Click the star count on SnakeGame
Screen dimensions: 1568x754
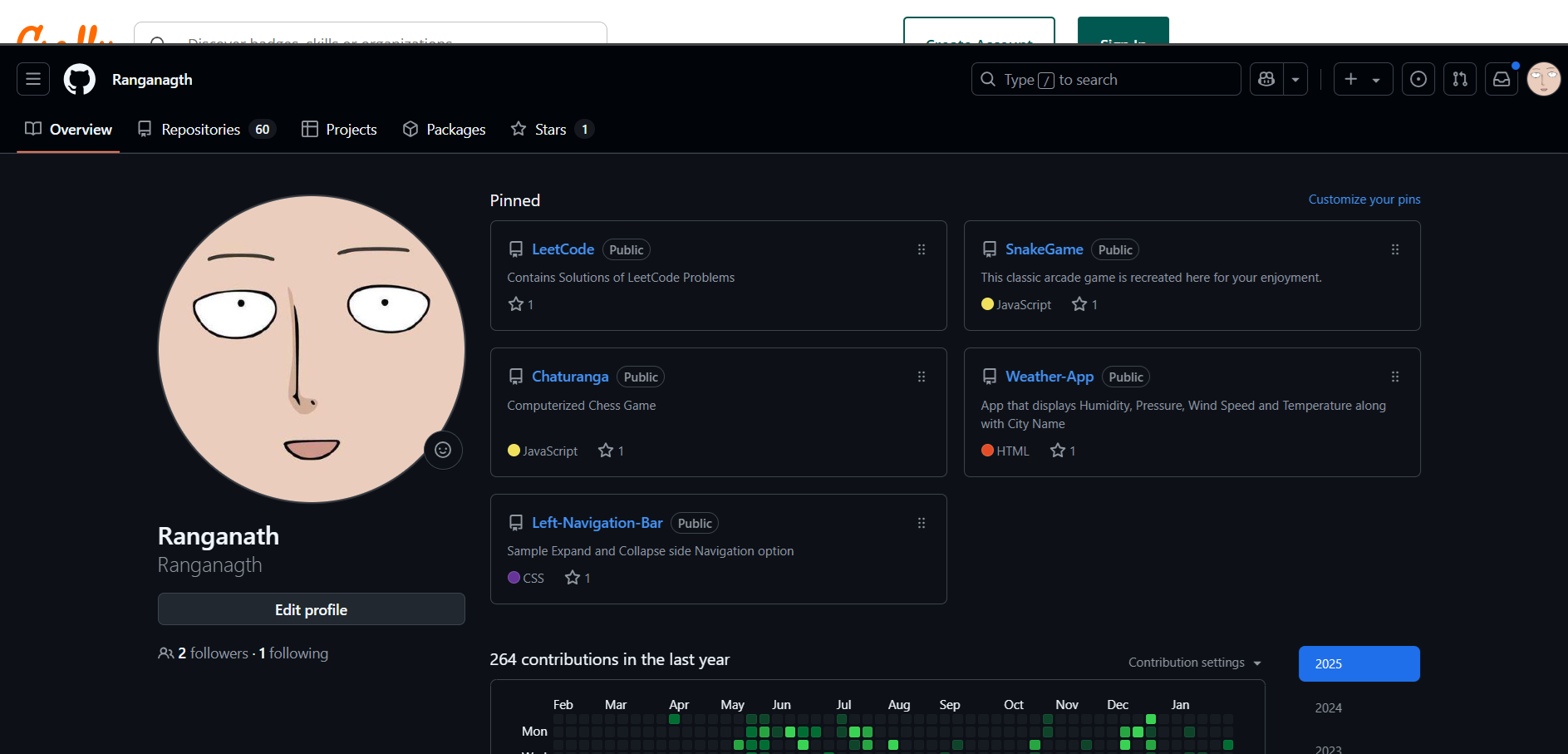tap(1084, 304)
